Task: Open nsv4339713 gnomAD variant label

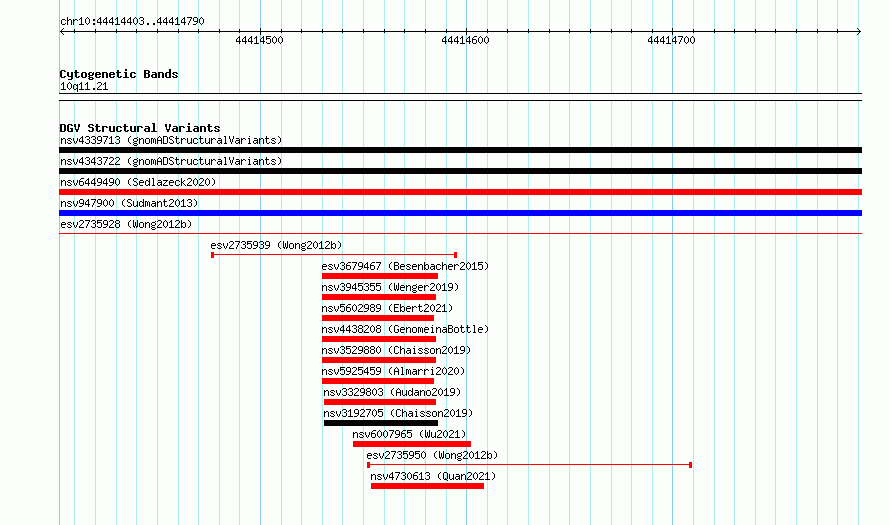Action: [x=171, y=140]
